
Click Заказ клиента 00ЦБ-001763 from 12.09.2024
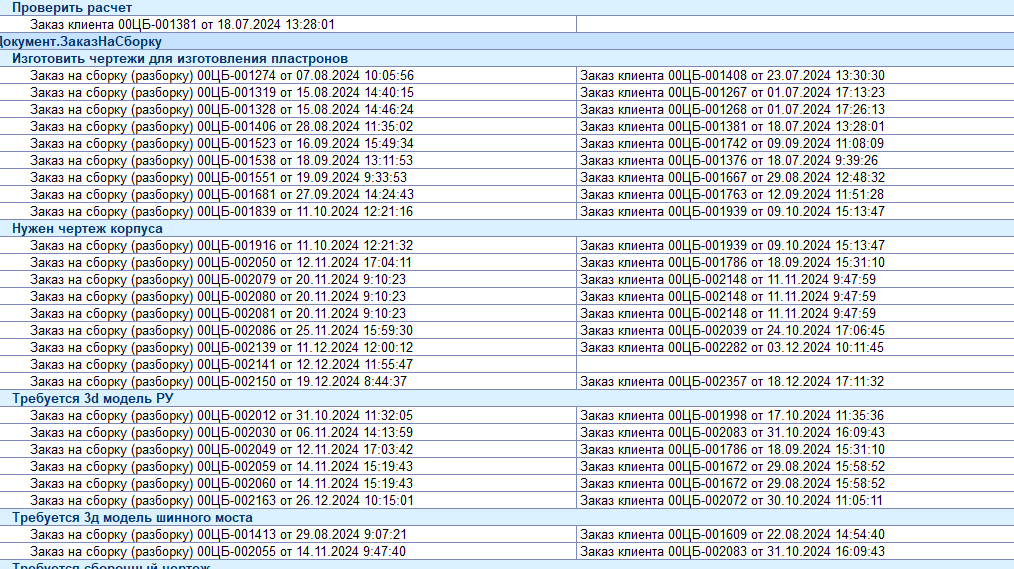click(732, 195)
